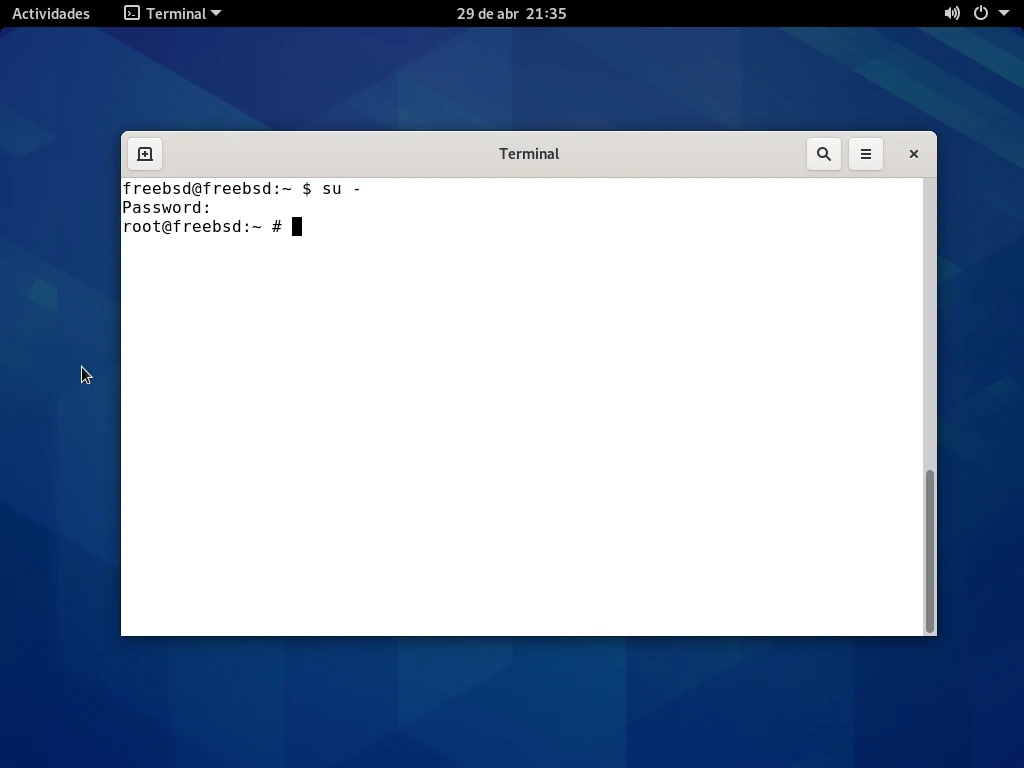
Task: Expand the system menu arrow at top right
Action: pyautogui.click(x=1004, y=13)
